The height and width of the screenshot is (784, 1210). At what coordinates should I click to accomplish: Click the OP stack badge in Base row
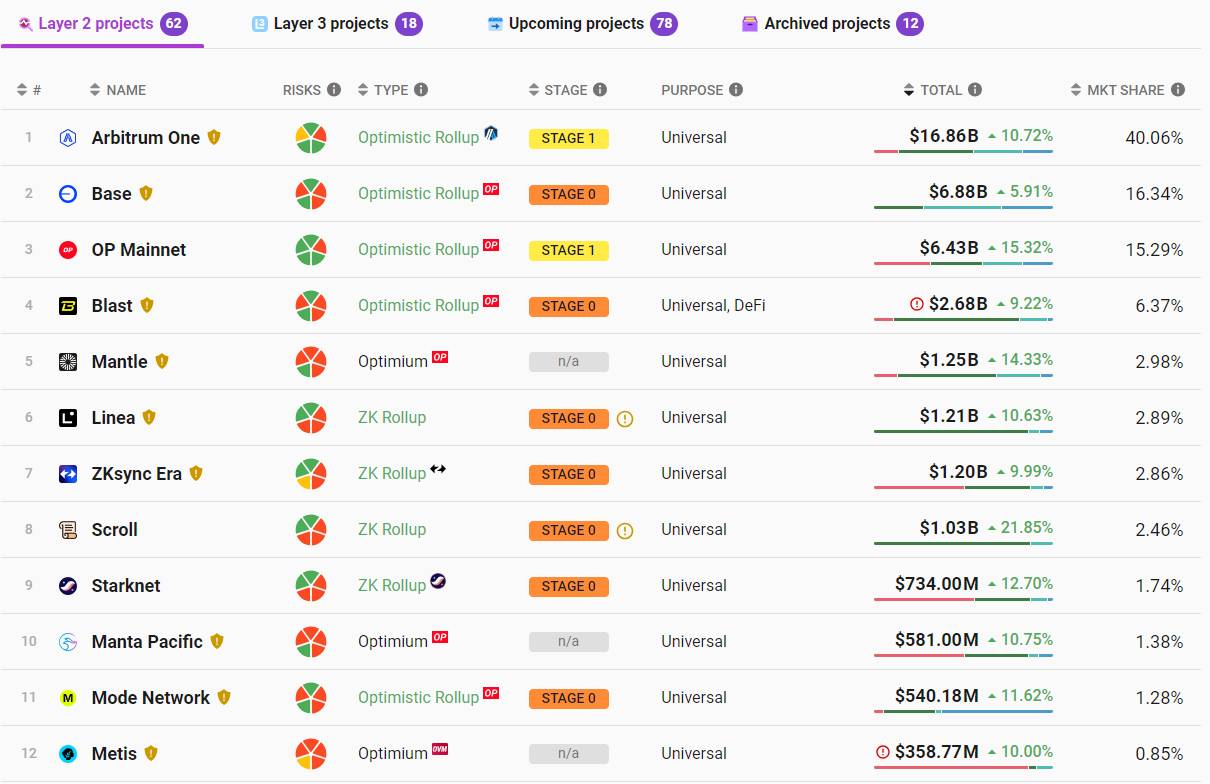pos(491,188)
